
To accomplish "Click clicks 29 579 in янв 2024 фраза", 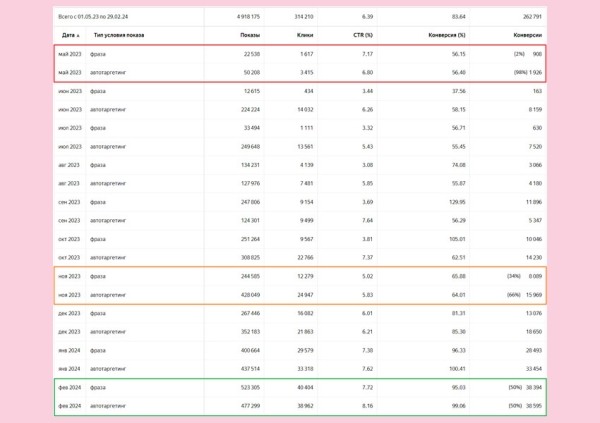I will point(305,351).
